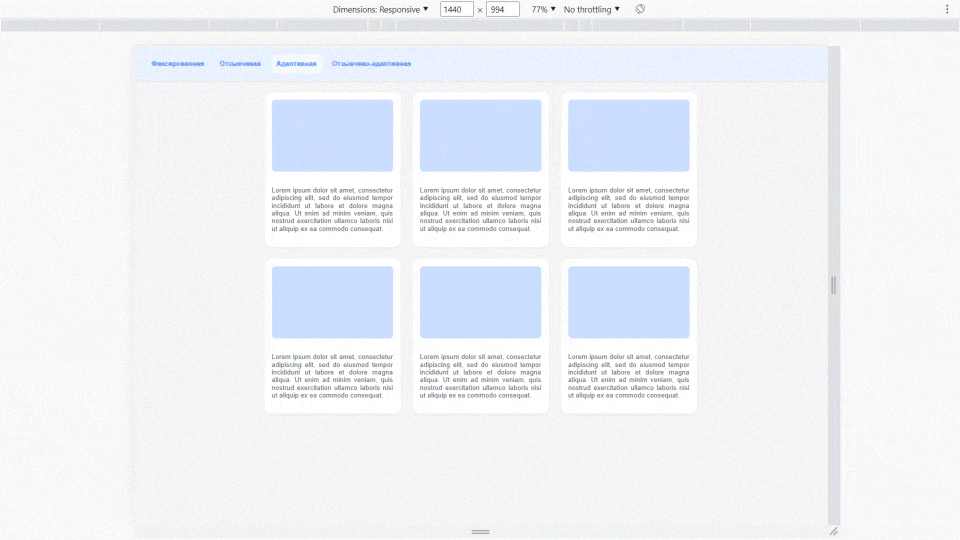Click the Lorem ipsum text in the top-middle card

(x=481, y=209)
